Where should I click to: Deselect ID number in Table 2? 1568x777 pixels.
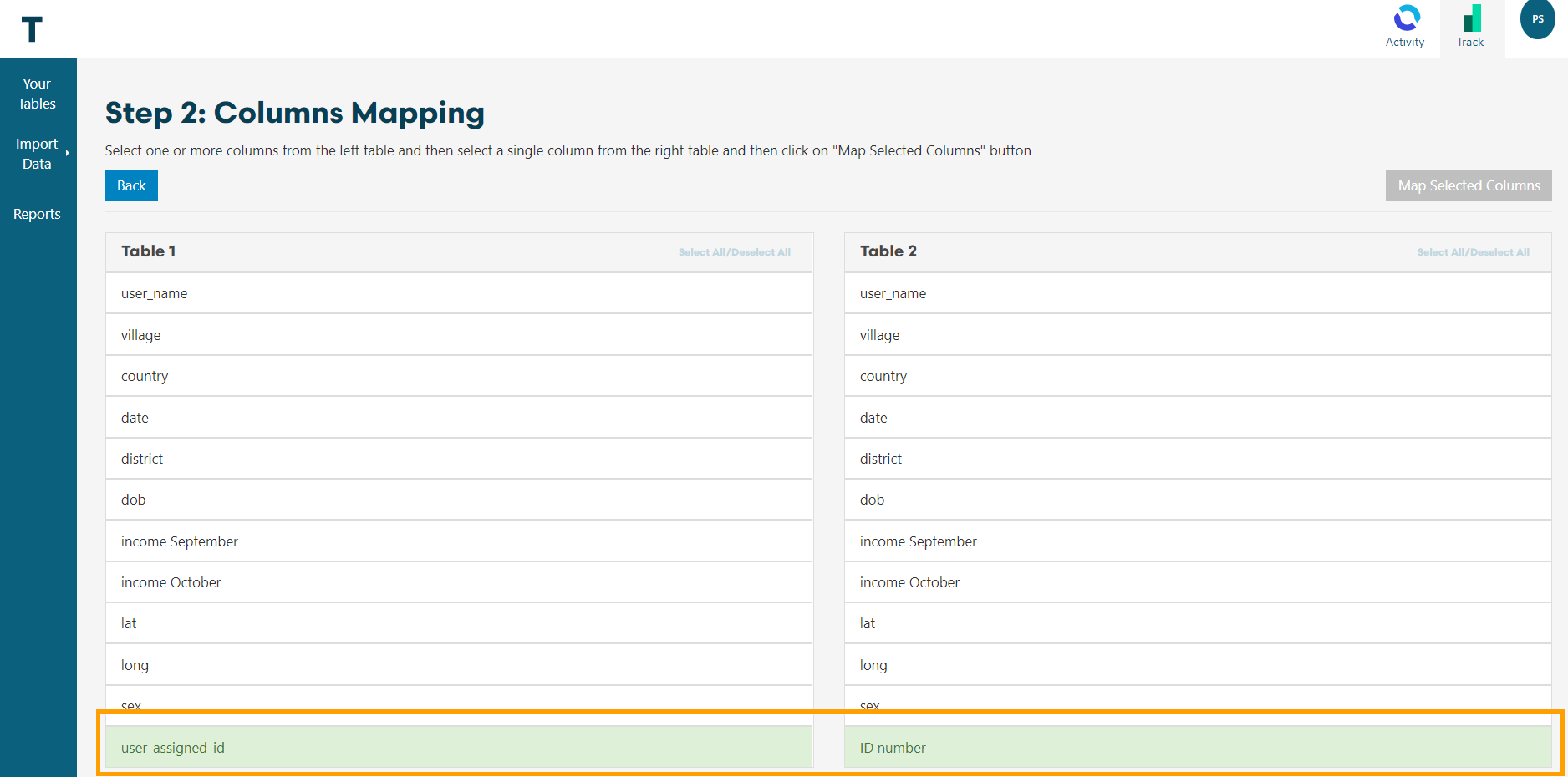coord(1197,748)
